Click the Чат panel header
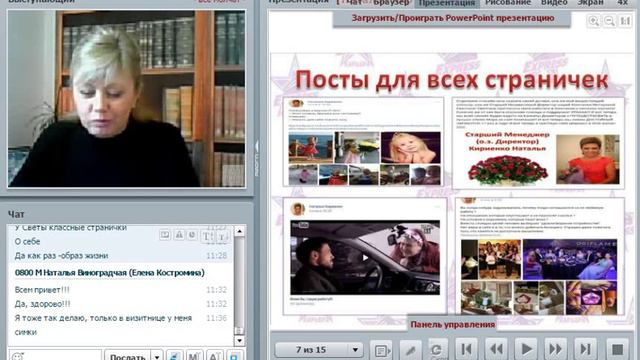The width and height of the screenshot is (640, 360). coord(16,214)
